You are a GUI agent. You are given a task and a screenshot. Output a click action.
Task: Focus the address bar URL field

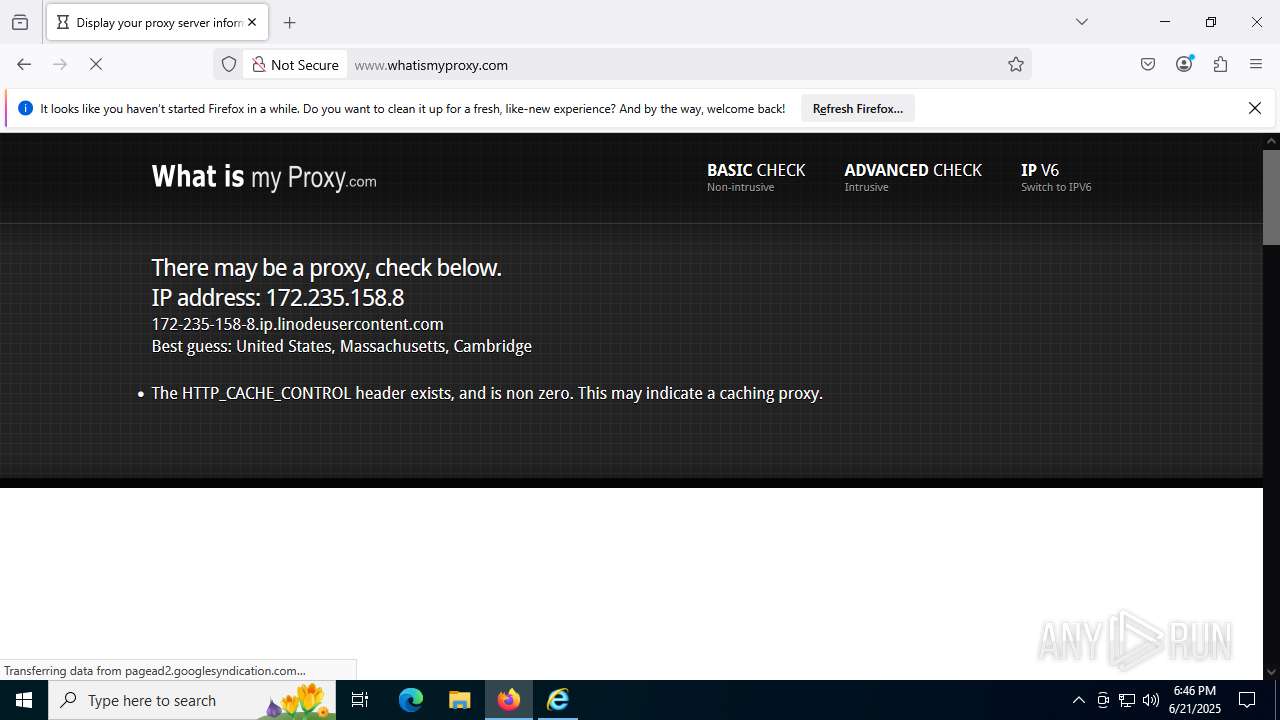click(x=675, y=64)
